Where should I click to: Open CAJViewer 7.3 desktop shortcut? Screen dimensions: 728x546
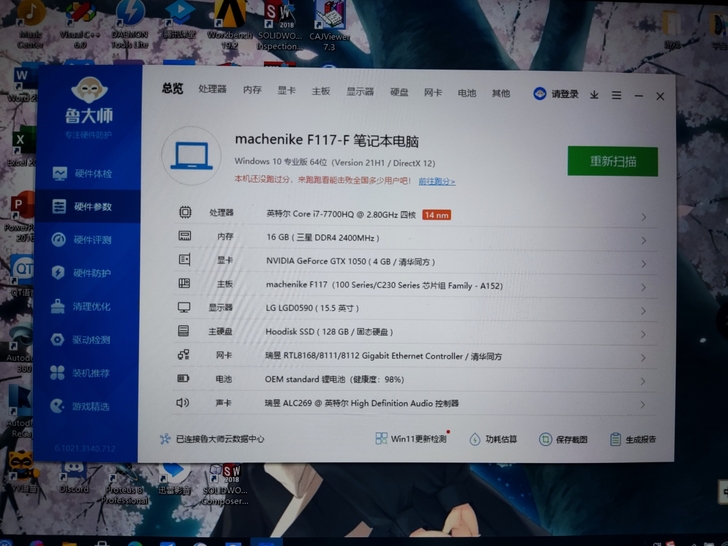point(329,26)
